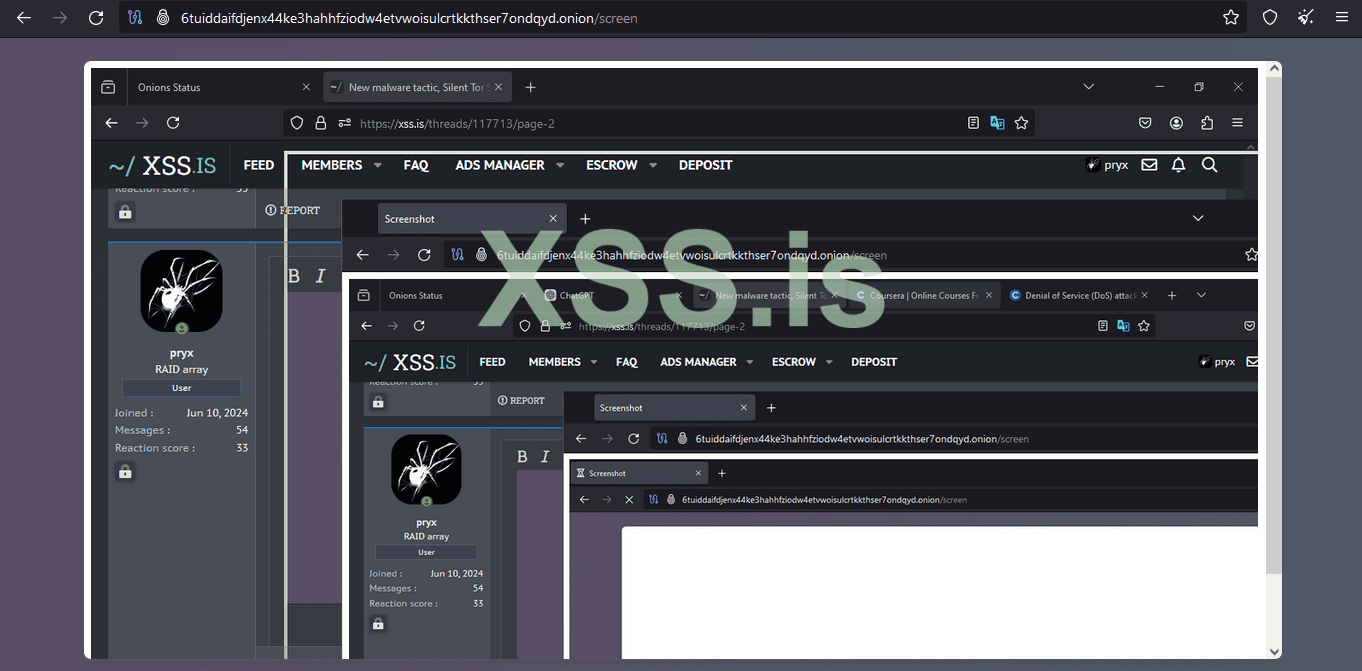Expand tabs chevron in largest nested onion window
Image resolution: width=1362 pixels, height=671 pixels.
click(1198, 218)
